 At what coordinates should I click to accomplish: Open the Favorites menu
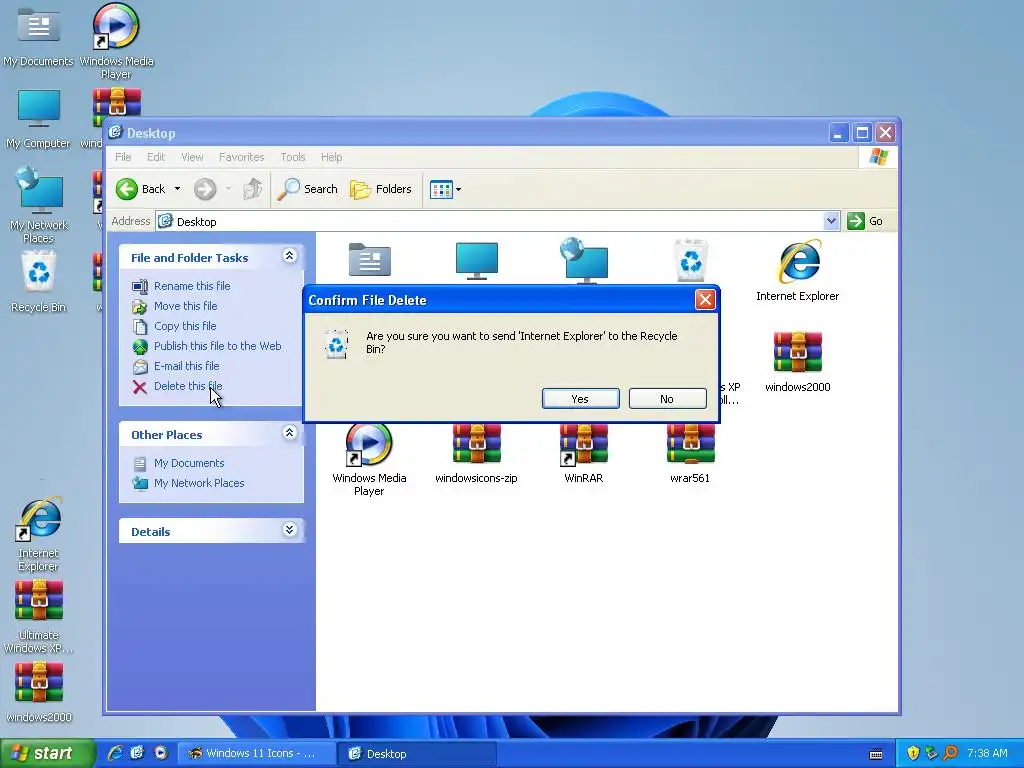click(242, 157)
